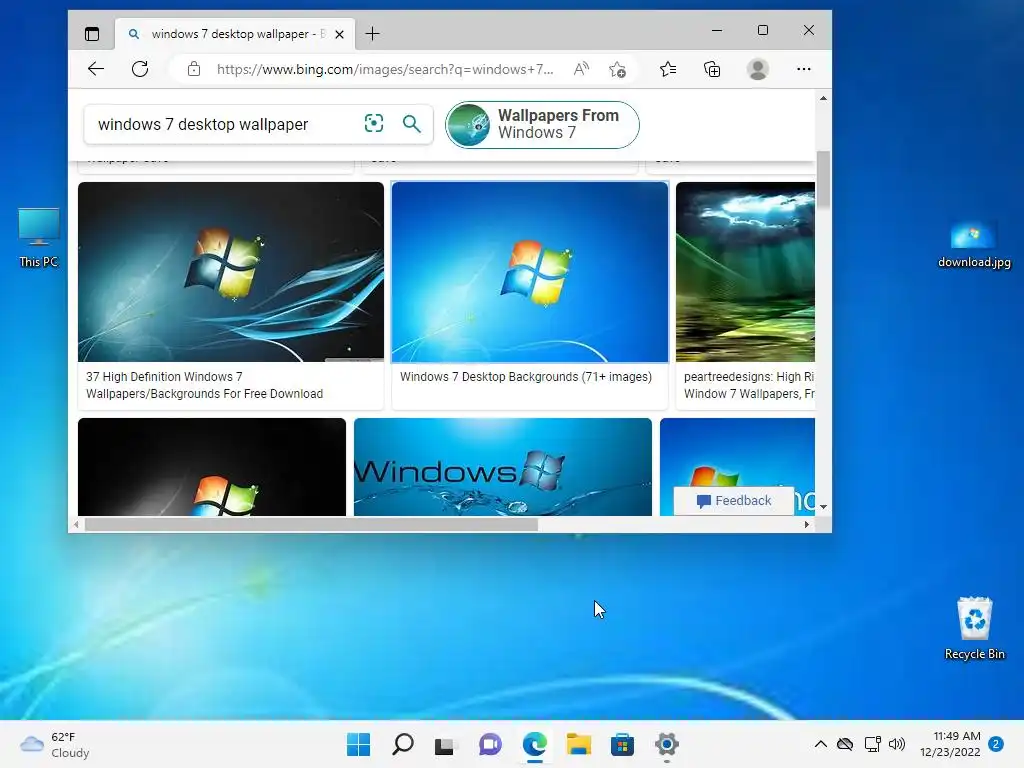This screenshot has width=1024, height=768.
Task: Open the dark swirl Windows 7 wallpaper thumbnail
Action: coord(231,272)
